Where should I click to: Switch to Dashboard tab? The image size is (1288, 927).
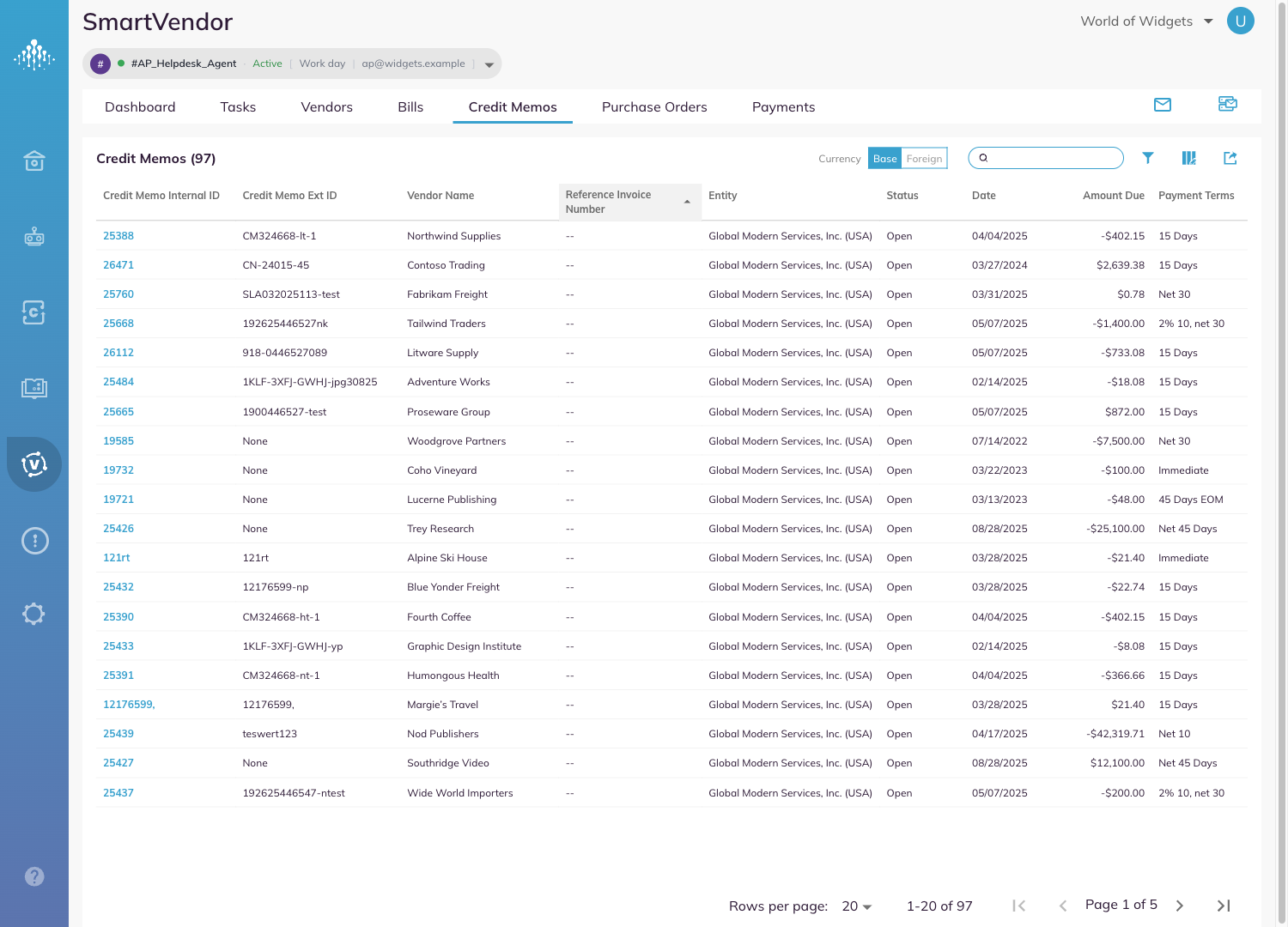coord(140,107)
